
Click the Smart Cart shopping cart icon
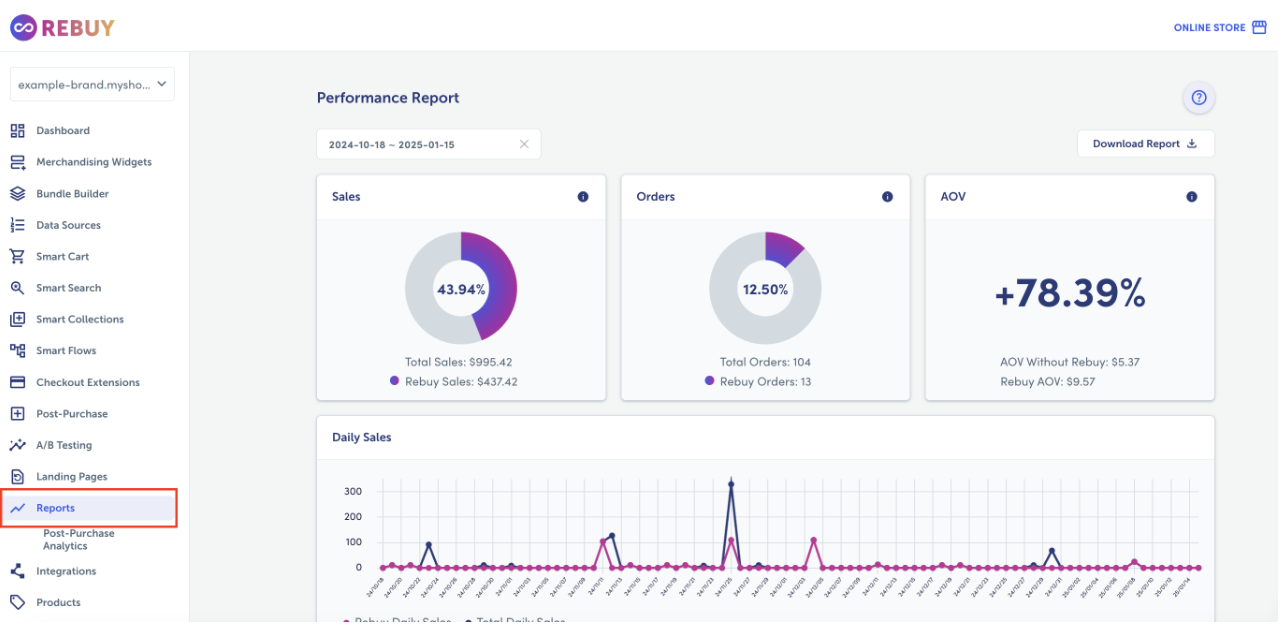coord(17,257)
